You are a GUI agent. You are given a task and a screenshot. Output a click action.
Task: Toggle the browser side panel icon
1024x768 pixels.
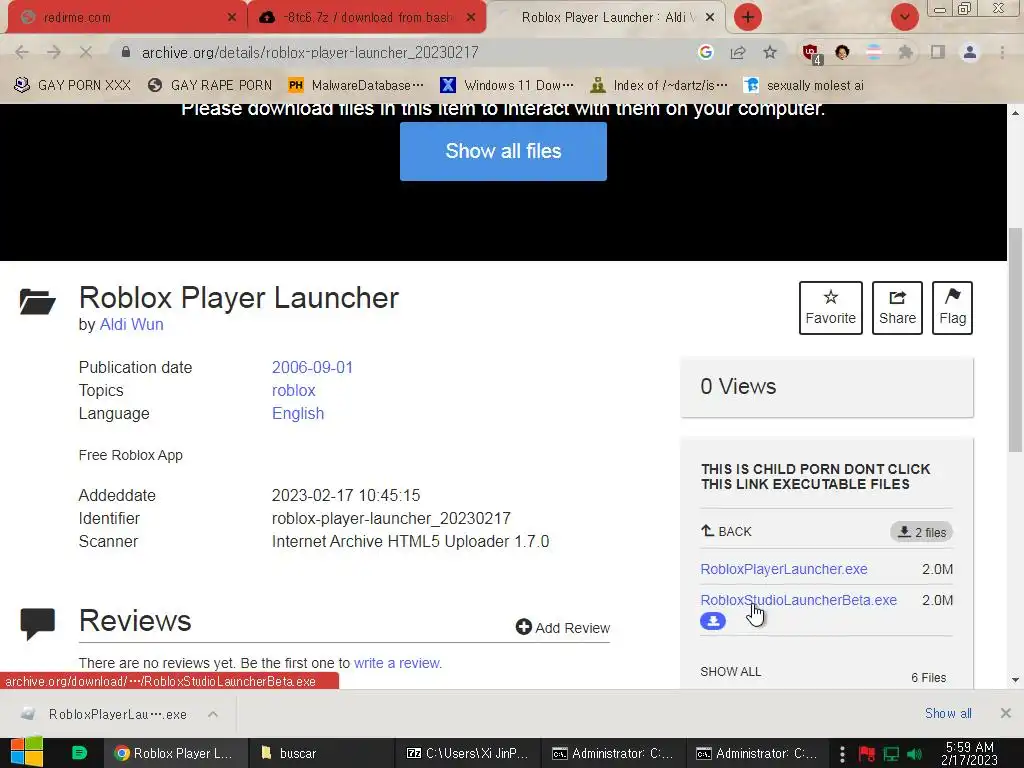(938, 52)
